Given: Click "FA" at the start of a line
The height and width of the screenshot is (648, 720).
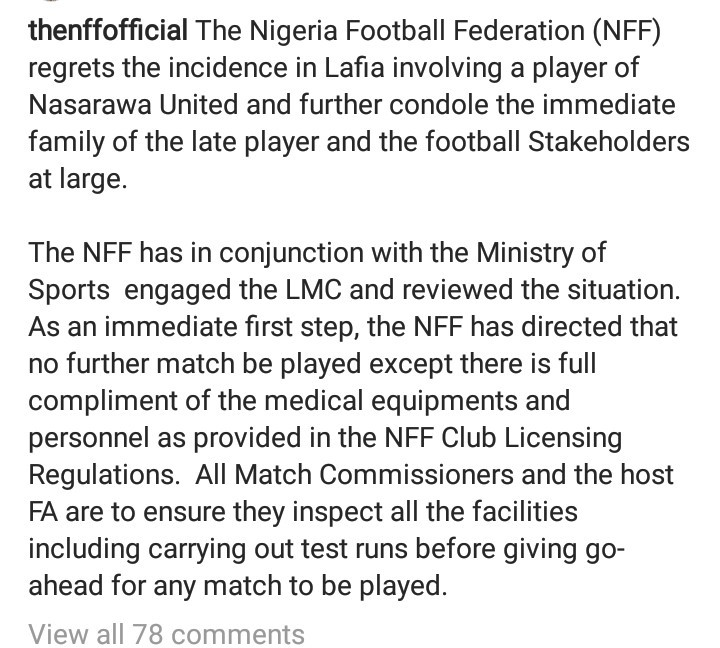Looking at the screenshot, I should pyautogui.click(x=43, y=512).
